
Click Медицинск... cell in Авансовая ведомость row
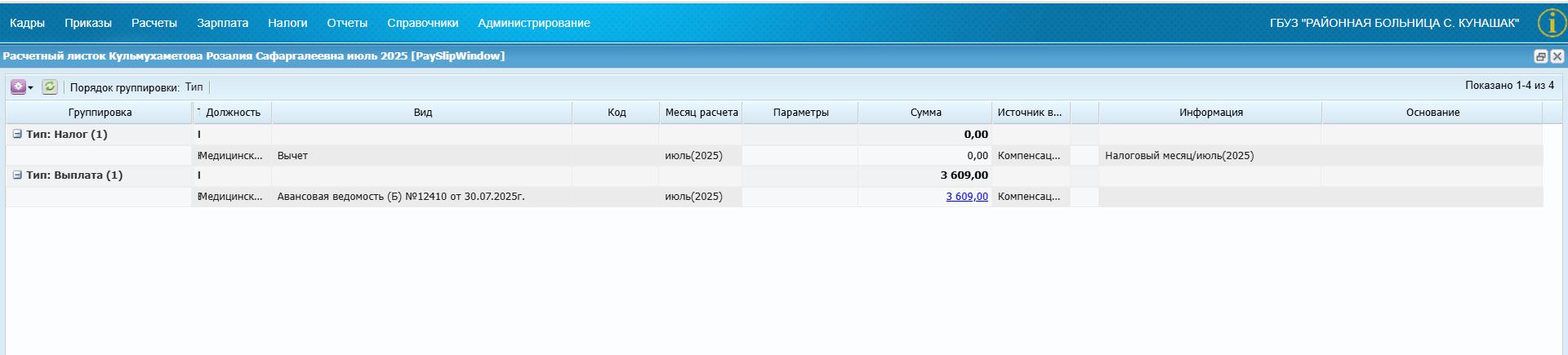233,197
